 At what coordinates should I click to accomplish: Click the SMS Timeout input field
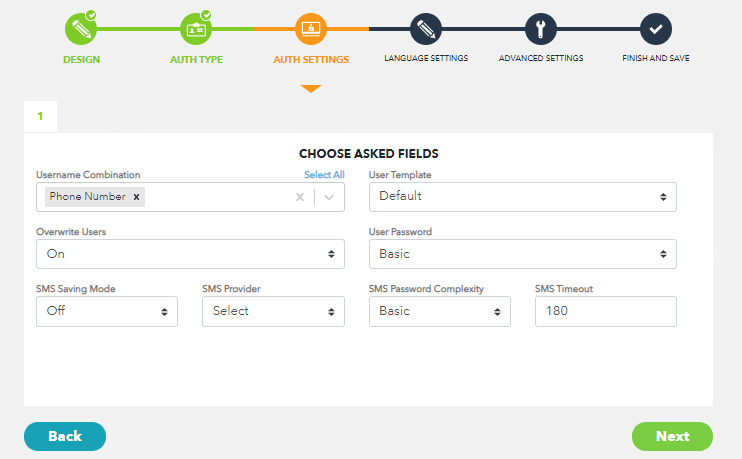(x=605, y=311)
